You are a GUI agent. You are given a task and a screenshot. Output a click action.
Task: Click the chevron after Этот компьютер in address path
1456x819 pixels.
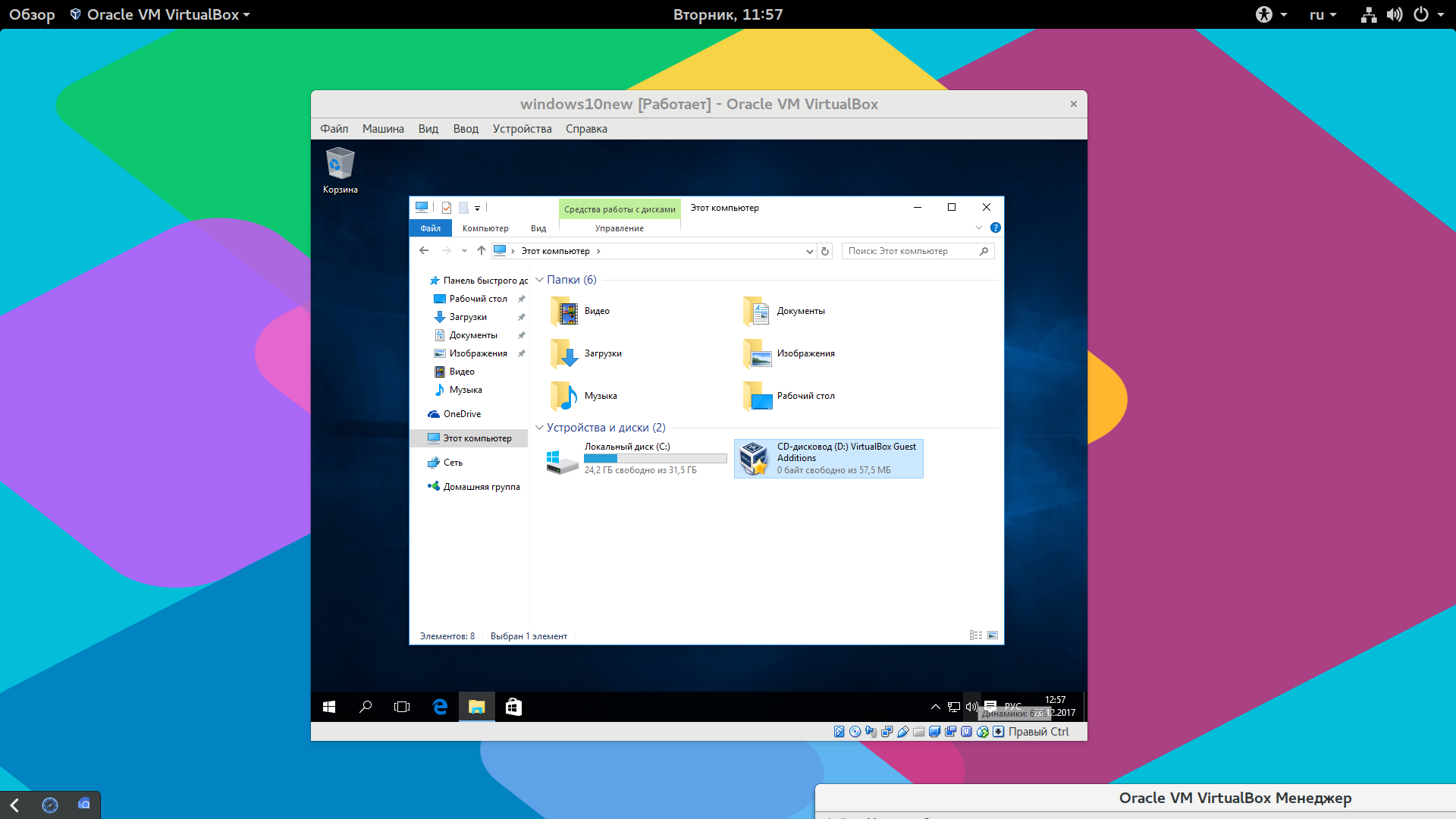[598, 251]
